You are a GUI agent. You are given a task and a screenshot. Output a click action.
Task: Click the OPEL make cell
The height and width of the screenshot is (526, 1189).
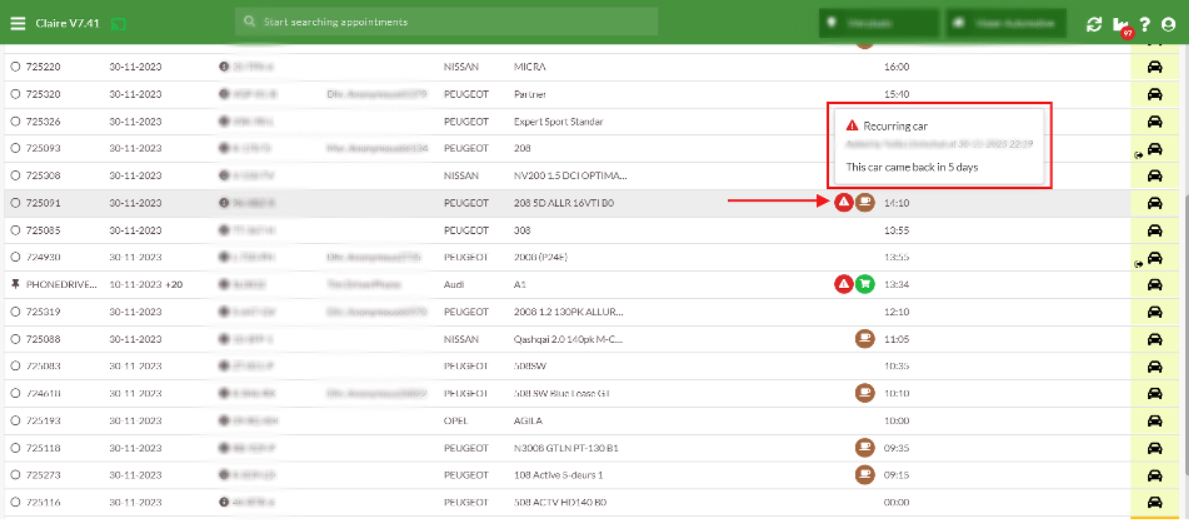[455, 420]
